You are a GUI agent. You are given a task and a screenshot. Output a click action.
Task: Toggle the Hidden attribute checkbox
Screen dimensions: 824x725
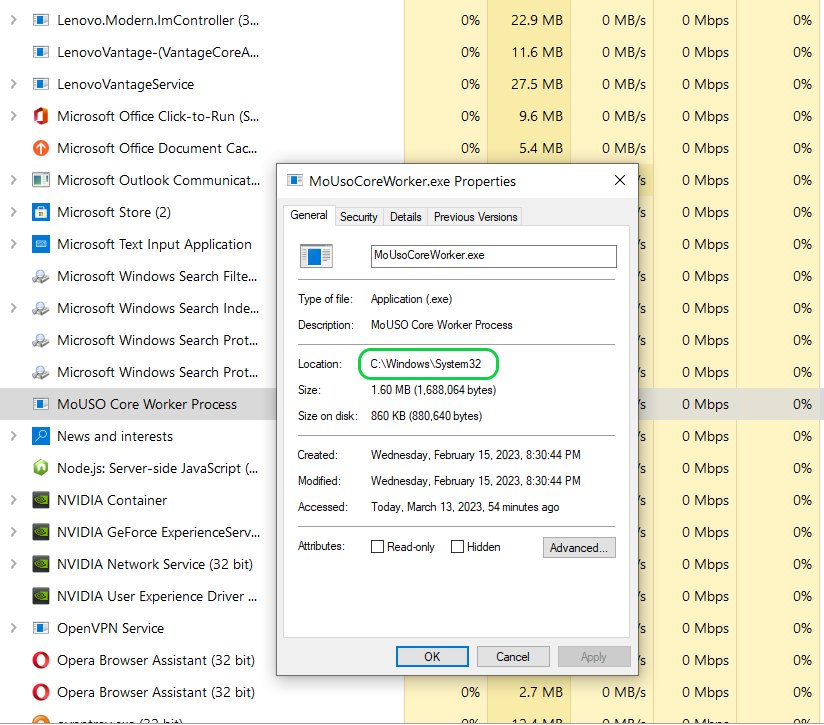click(457, 547)
